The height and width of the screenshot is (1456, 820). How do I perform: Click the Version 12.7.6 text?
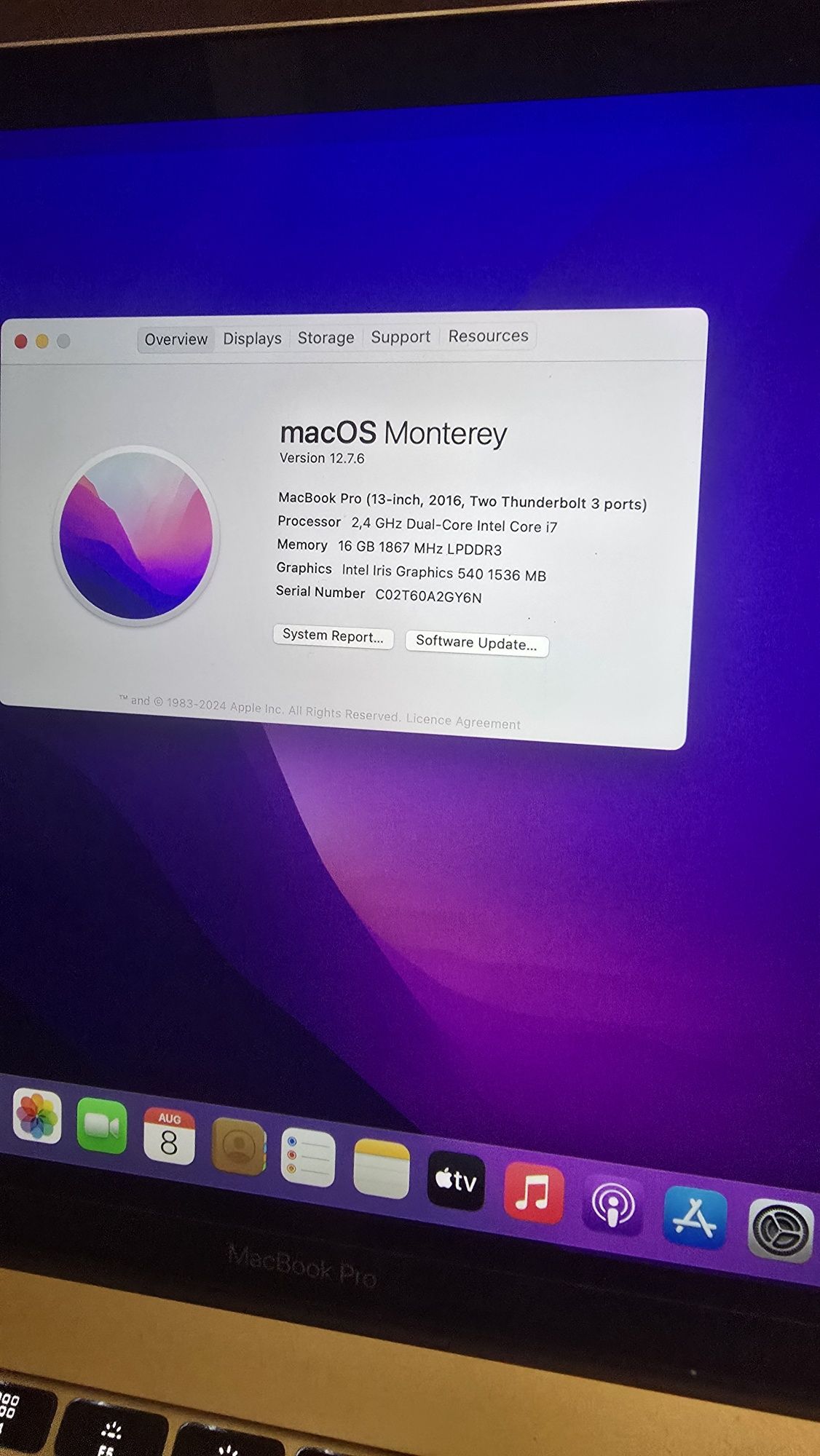(x=322, y=458)
